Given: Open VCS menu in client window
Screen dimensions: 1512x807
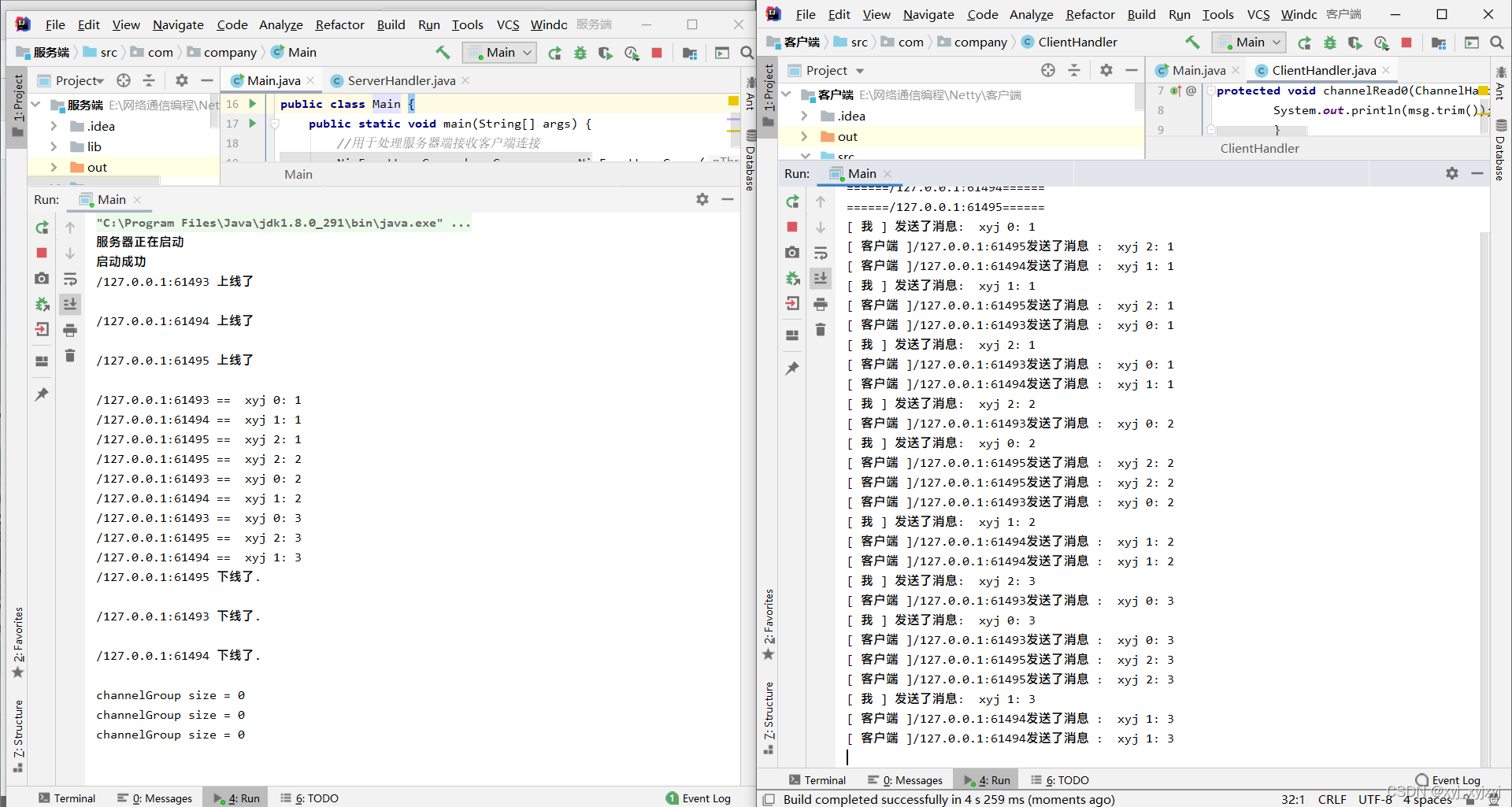Looking at the screenshot, I should click(x=1258, y=15).
